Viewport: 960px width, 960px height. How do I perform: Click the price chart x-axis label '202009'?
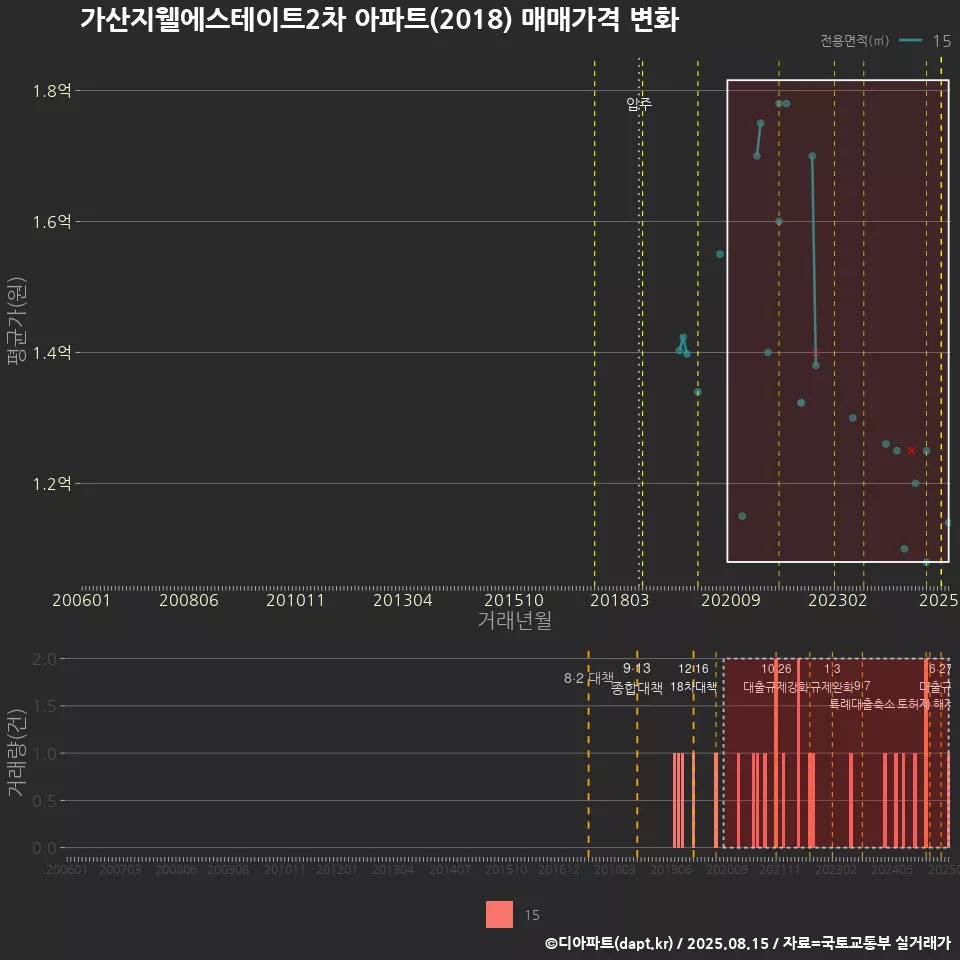tap(730, 600)
